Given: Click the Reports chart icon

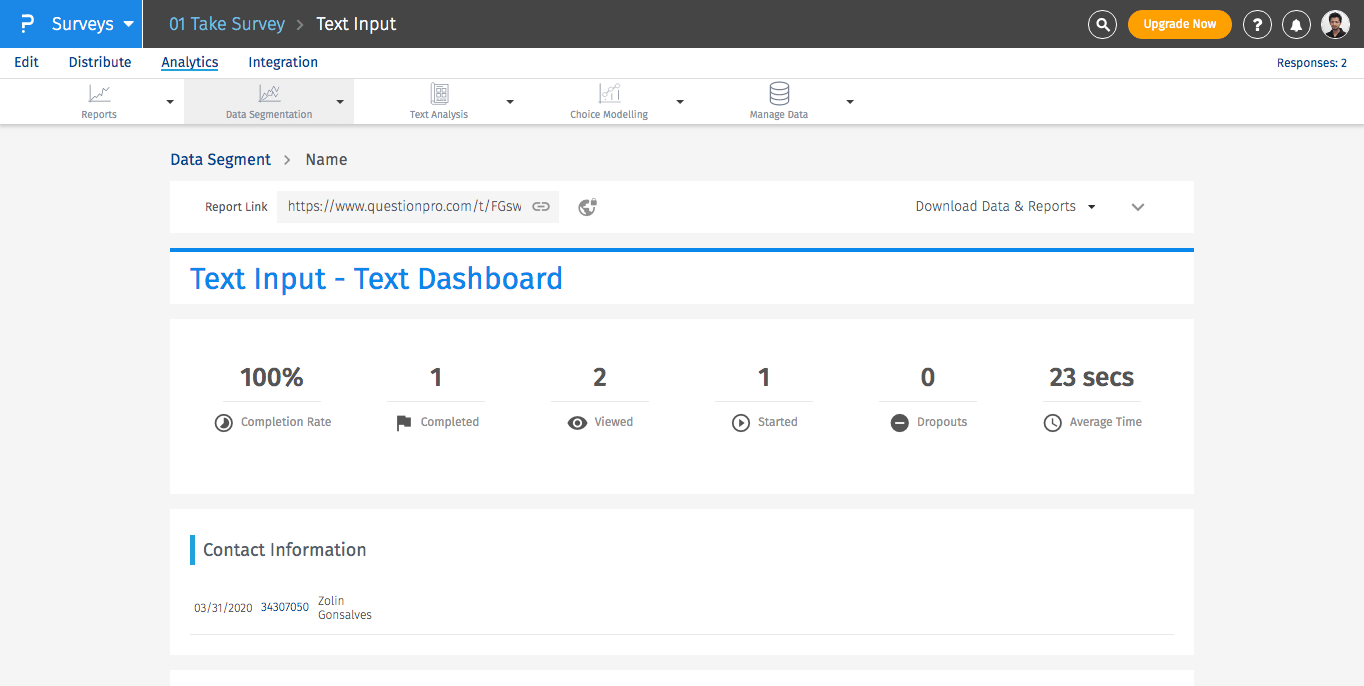Looking at the screenshot, I should click(99, 94).
